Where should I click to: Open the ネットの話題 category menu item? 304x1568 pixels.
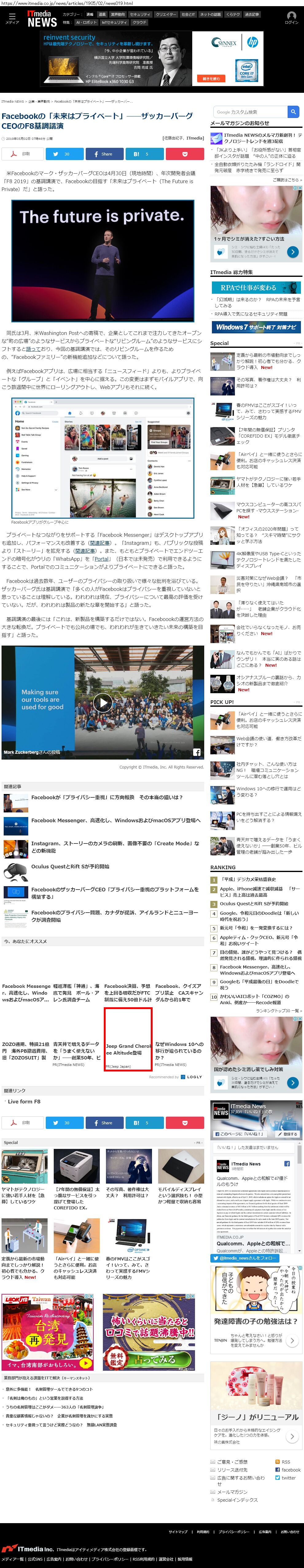click(210, 14)
